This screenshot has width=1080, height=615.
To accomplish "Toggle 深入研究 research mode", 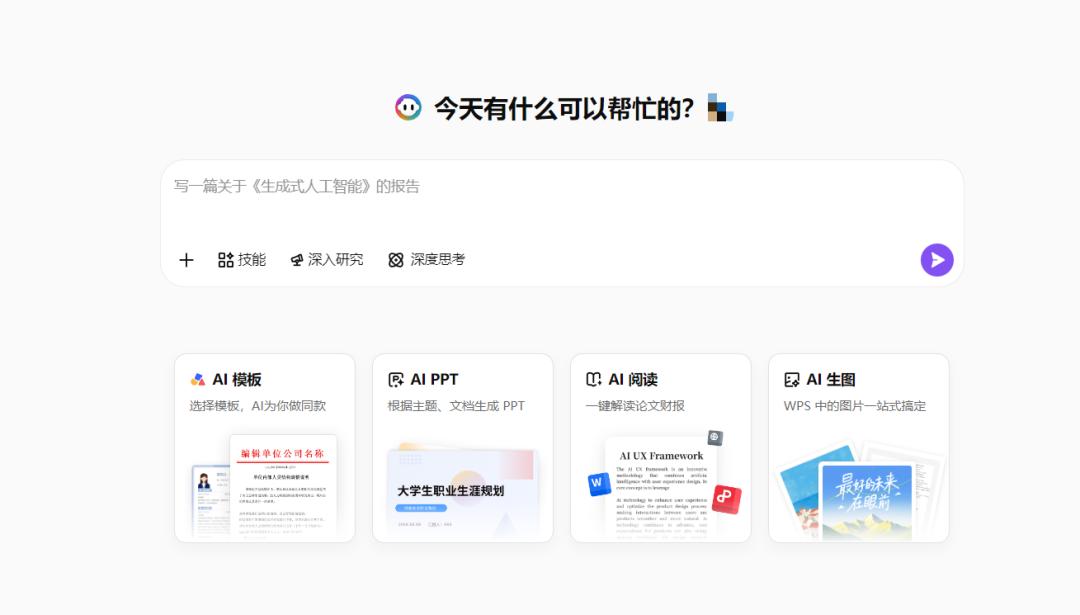I will 327,260.
